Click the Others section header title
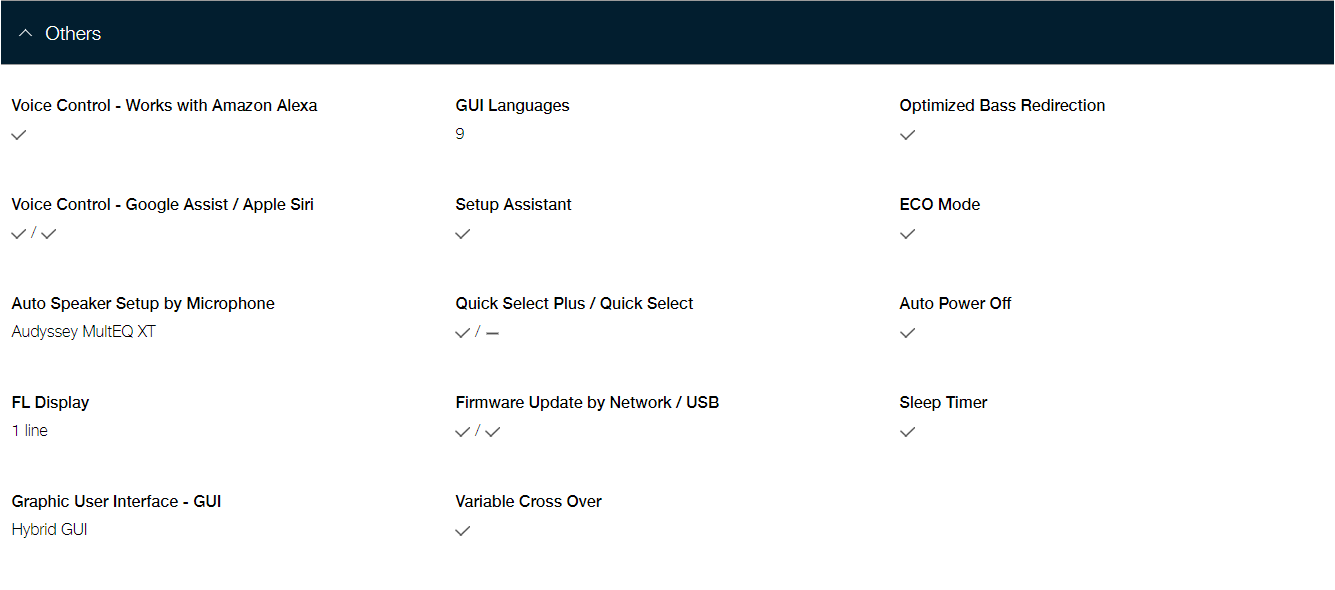This screenshot has width=1335, height=590. 73,33
